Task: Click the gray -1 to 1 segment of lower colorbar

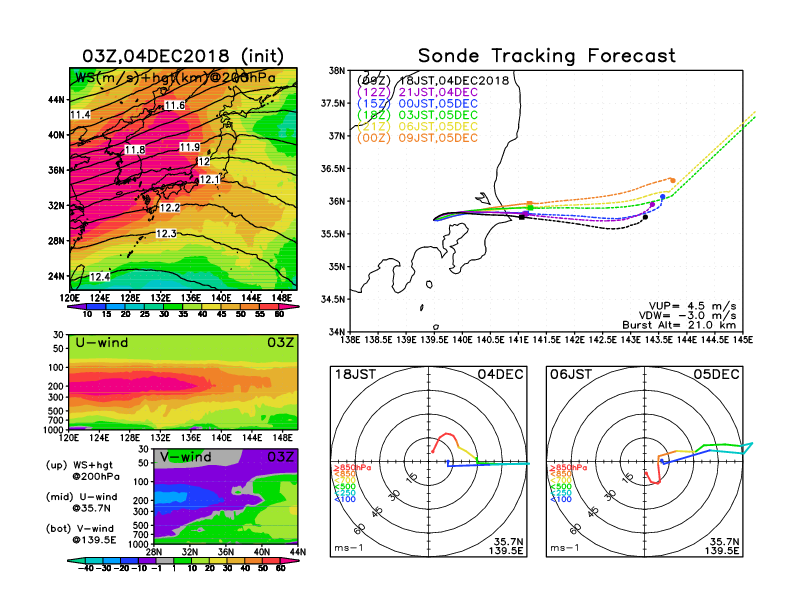Action: point(164,561)
